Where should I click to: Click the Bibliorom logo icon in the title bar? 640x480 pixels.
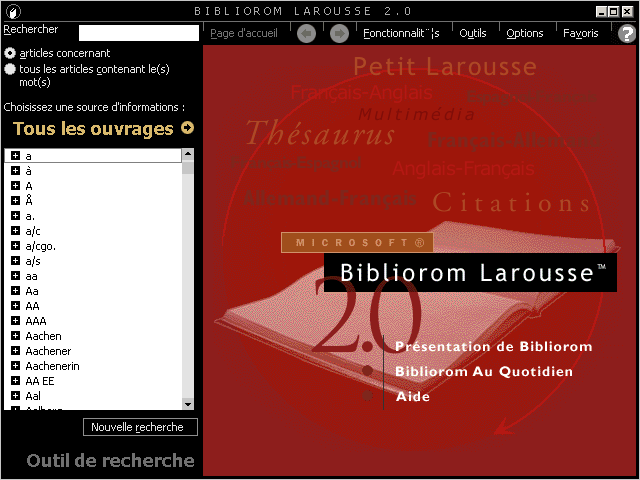click(x=13, y=11)
